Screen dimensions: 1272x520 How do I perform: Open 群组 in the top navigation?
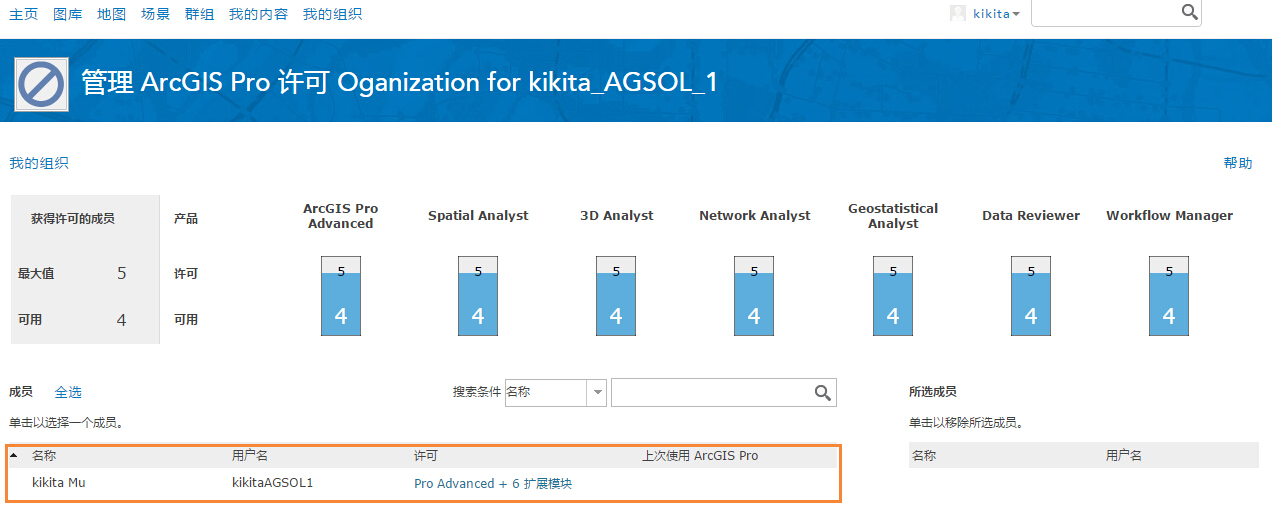point(199,14)
